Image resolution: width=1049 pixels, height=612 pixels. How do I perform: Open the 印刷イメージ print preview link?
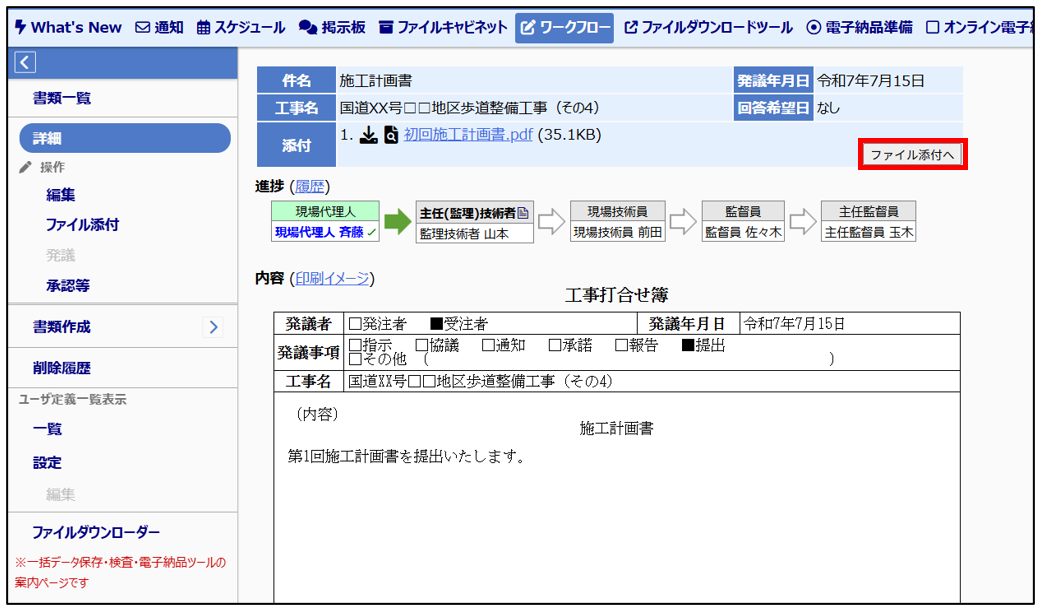(332, 278)
